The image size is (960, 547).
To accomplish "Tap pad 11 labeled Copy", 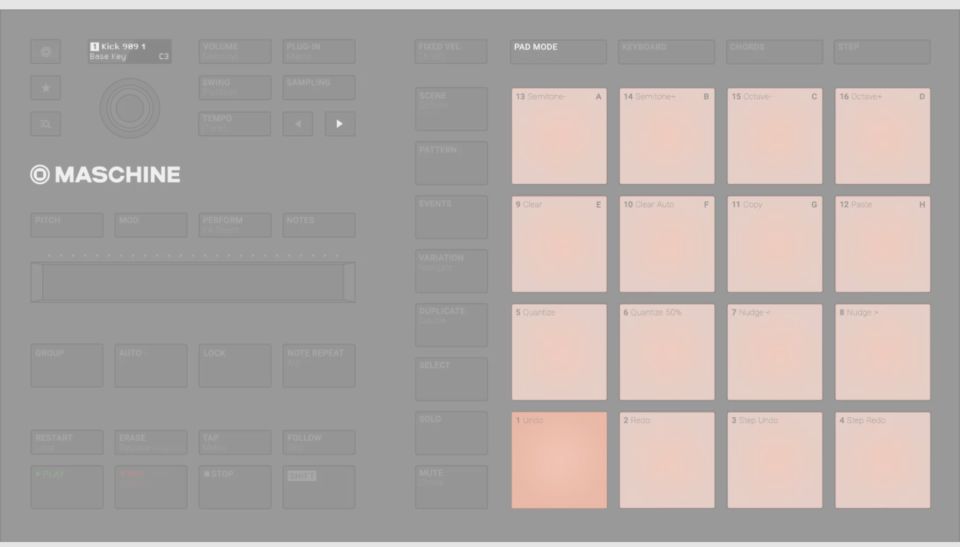I will [x=774, y=244].
